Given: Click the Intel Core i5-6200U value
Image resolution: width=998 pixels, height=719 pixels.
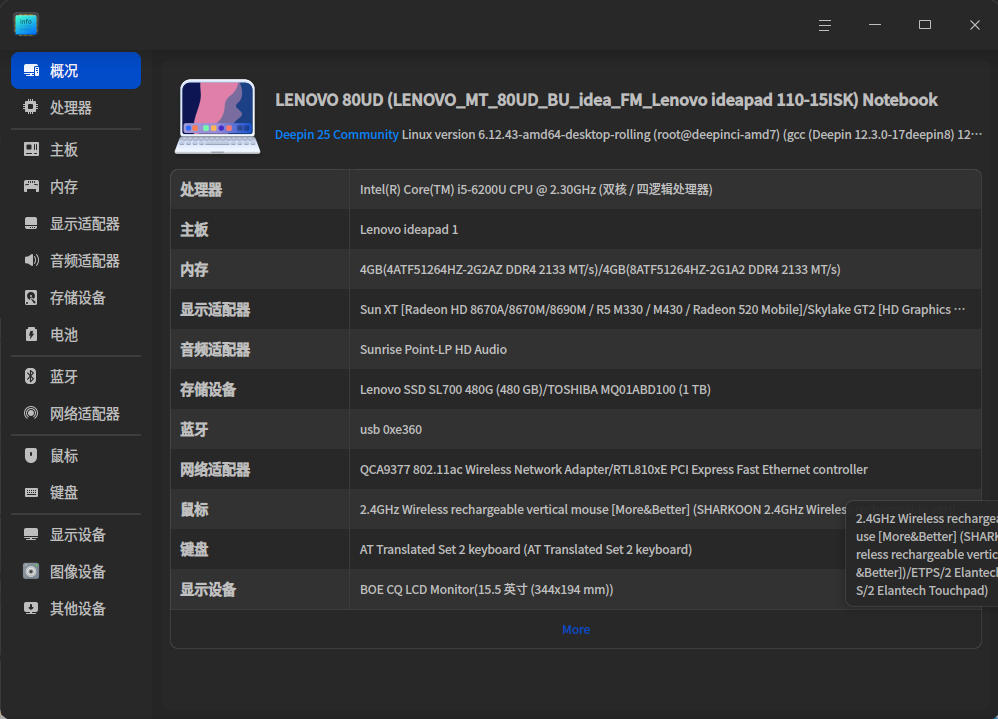Looking at the screenshot, I should point(536,190).
